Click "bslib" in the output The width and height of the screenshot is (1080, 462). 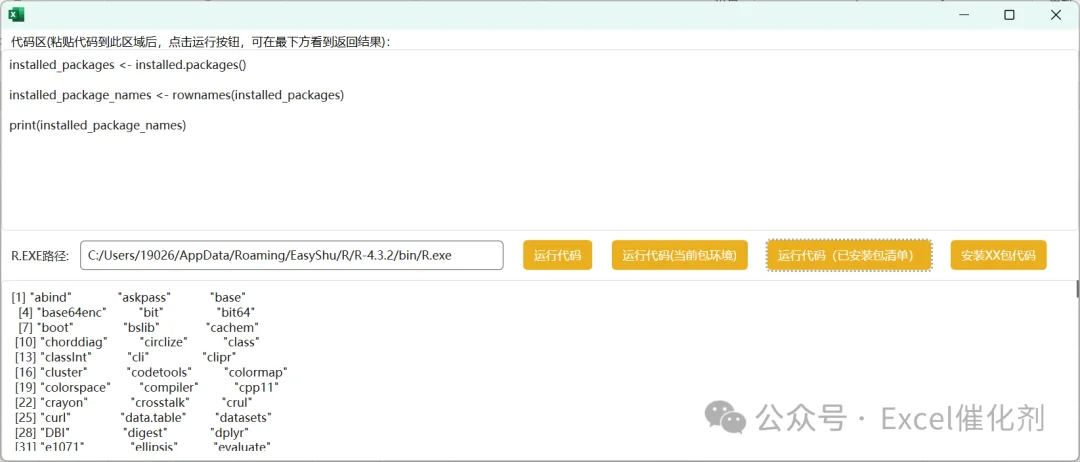[142, 327]
